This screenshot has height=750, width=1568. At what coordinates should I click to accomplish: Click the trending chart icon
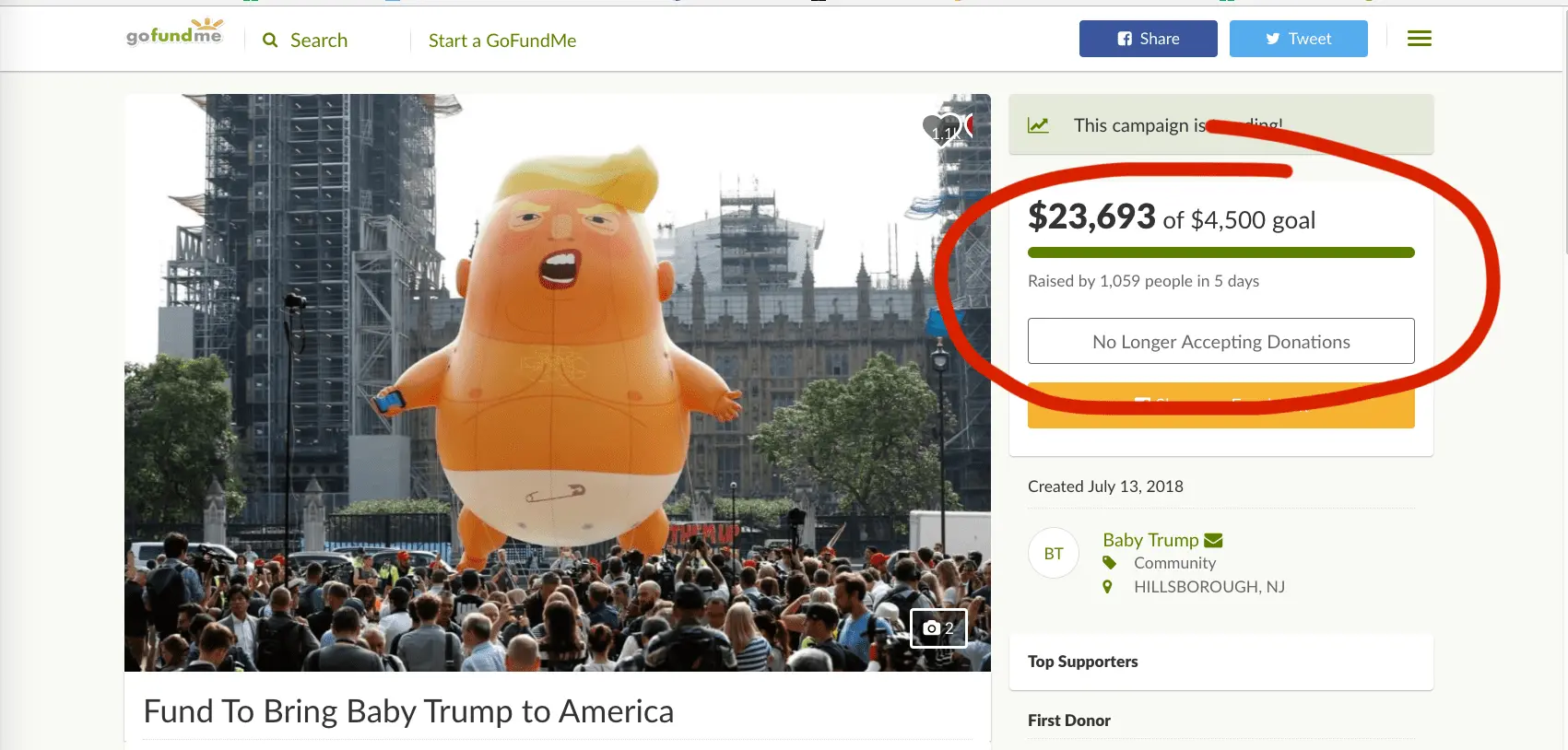click(1038, 125)
